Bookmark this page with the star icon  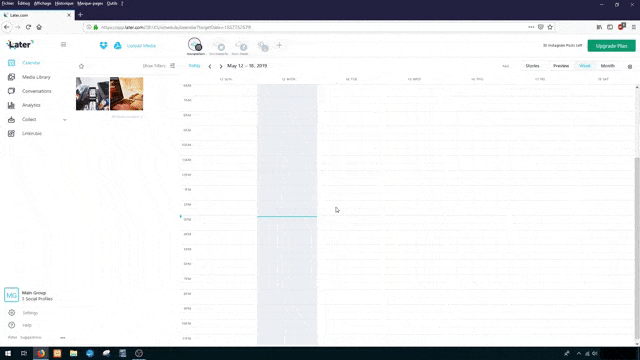(x=550, y=27)
